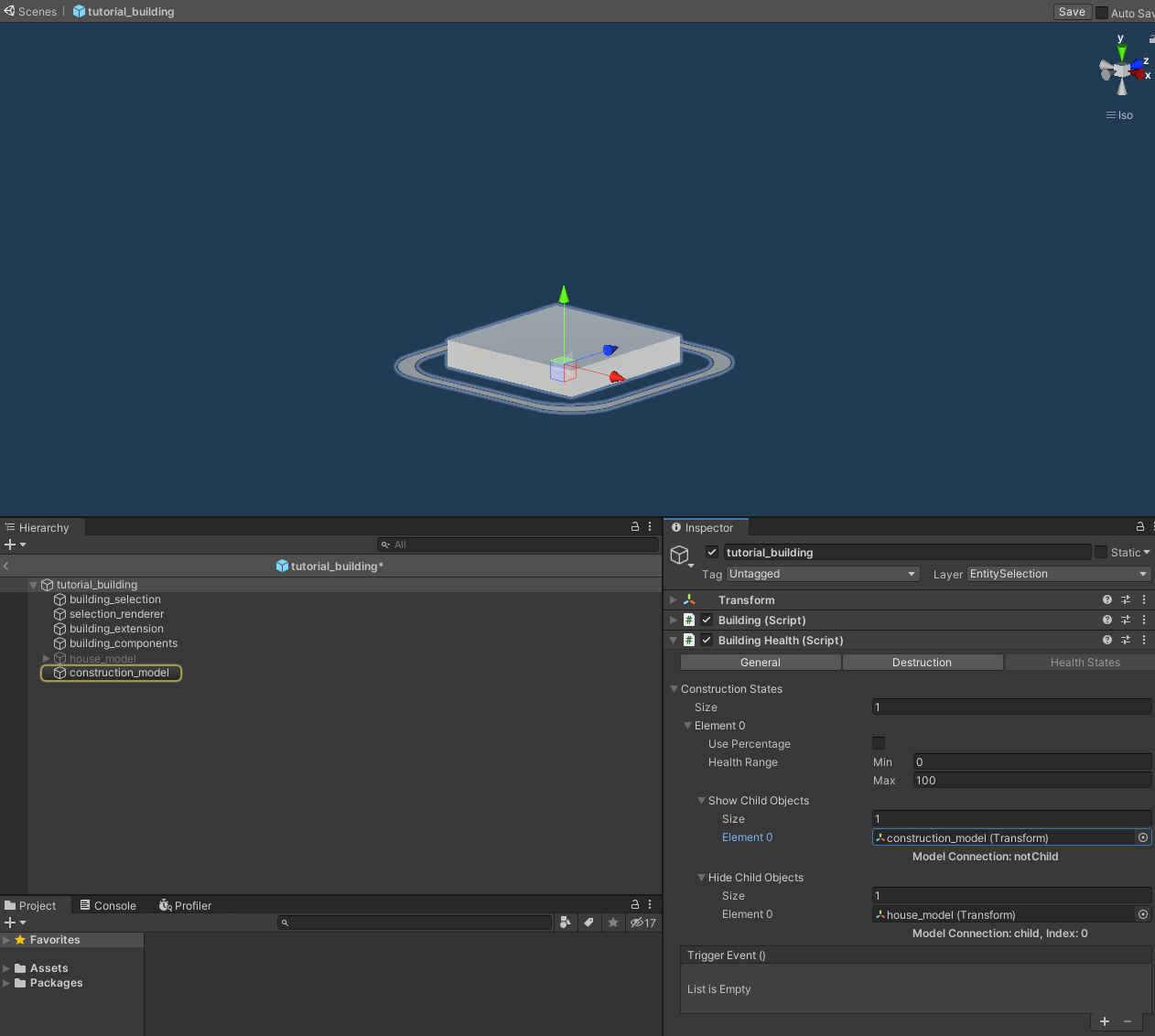Toggle the Auto Save checkbox

tap(1102, 13)
